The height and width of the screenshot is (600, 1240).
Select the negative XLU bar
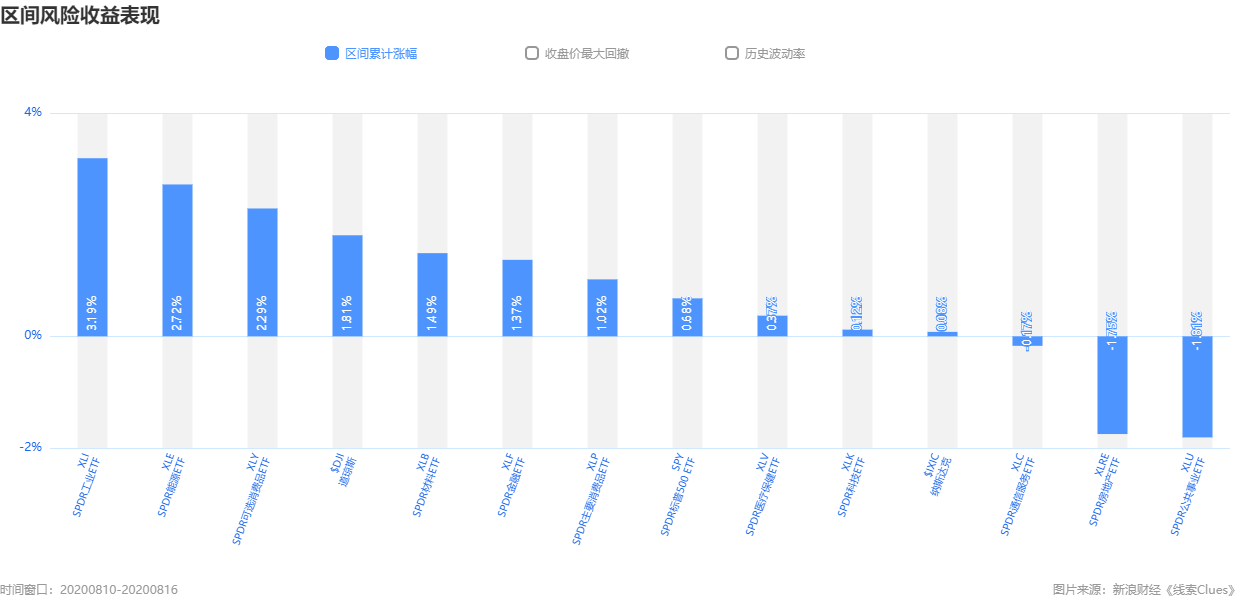(1197, 387)
